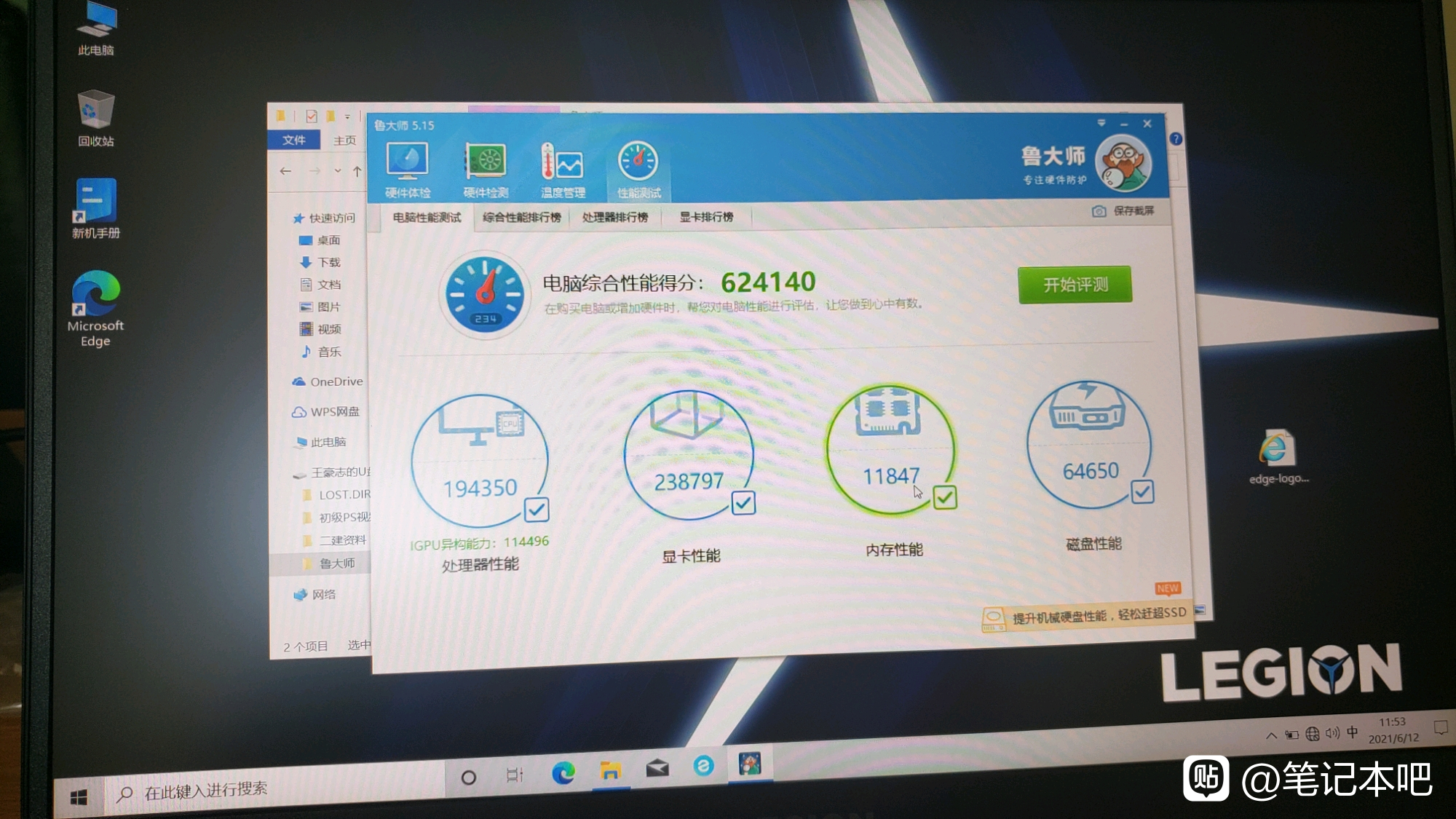
Task: Open 主页 tab in File Explorer
Action: point(344,141)
